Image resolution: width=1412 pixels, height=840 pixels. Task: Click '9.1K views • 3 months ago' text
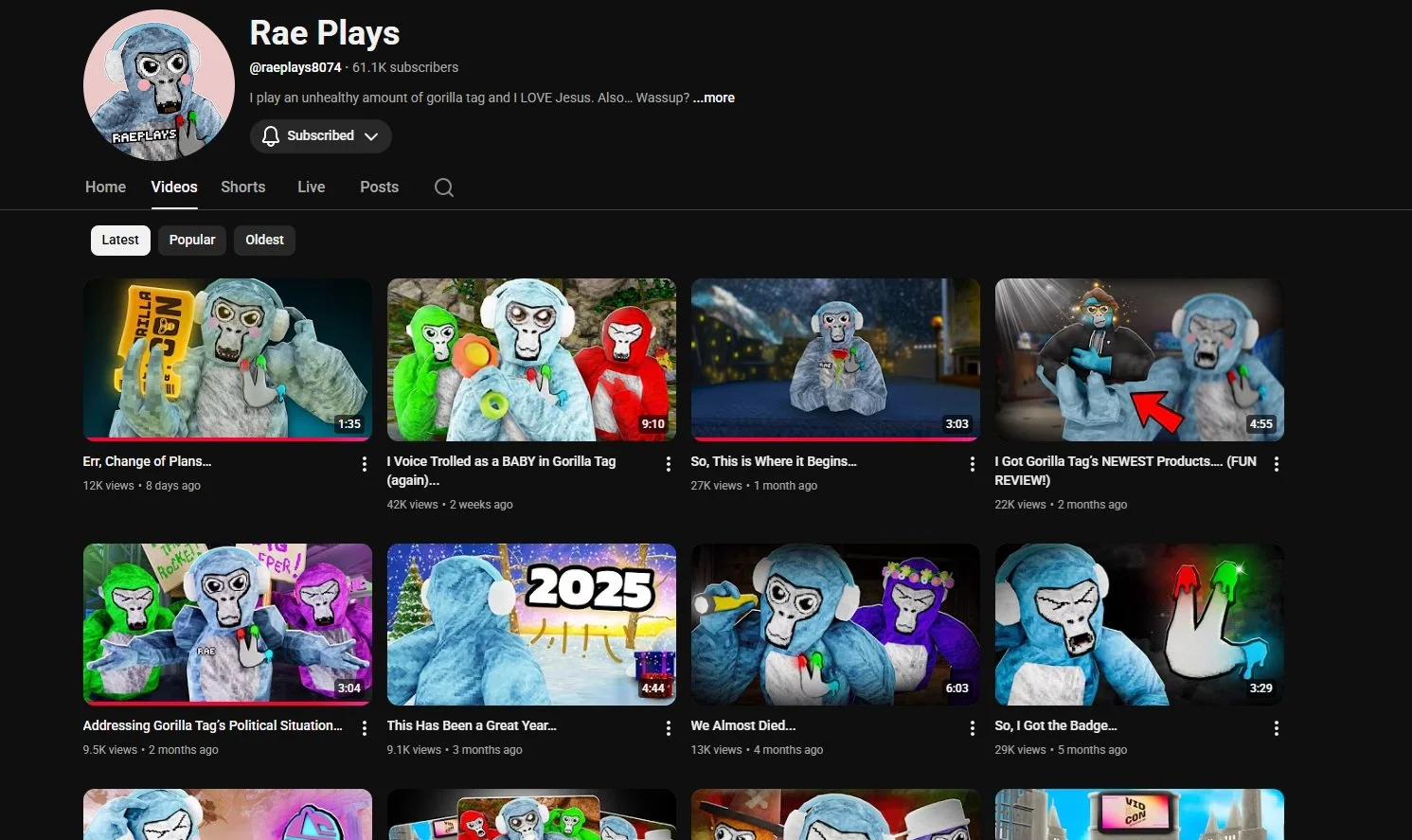[455, 750]
